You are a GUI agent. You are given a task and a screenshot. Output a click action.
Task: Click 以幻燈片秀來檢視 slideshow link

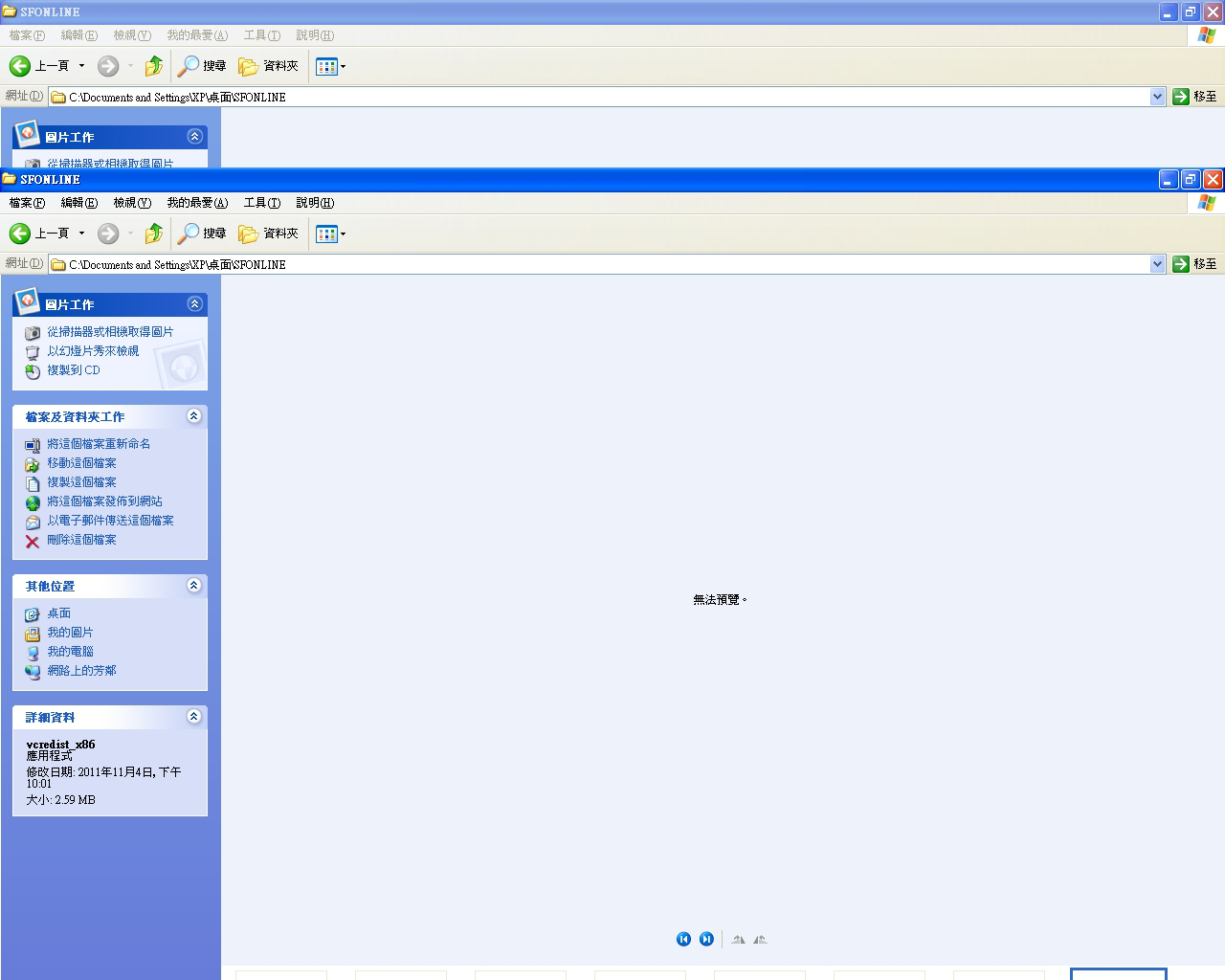pyautogui.click(x=93, y=351)
